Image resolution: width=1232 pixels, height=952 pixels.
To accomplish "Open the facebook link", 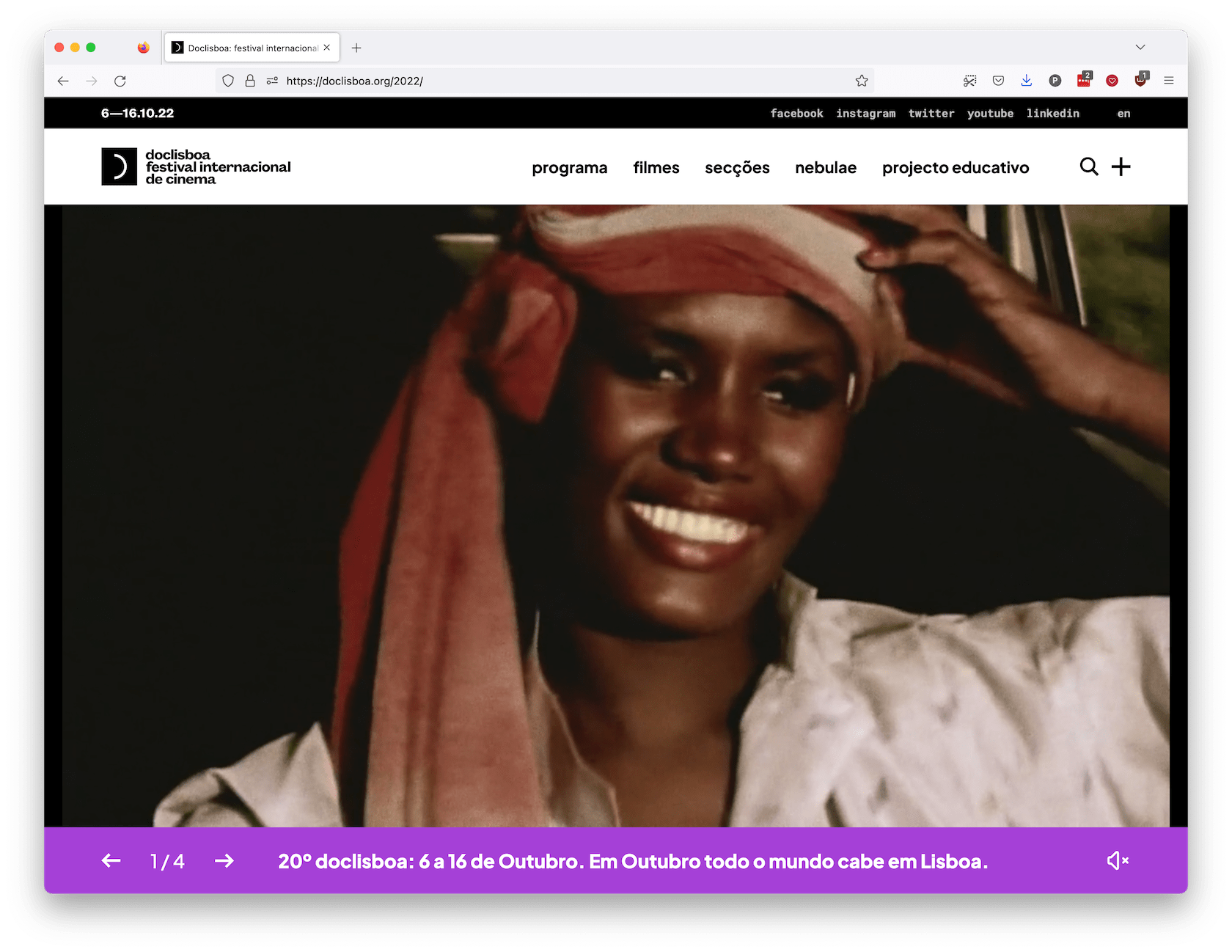I will point(796,114).
